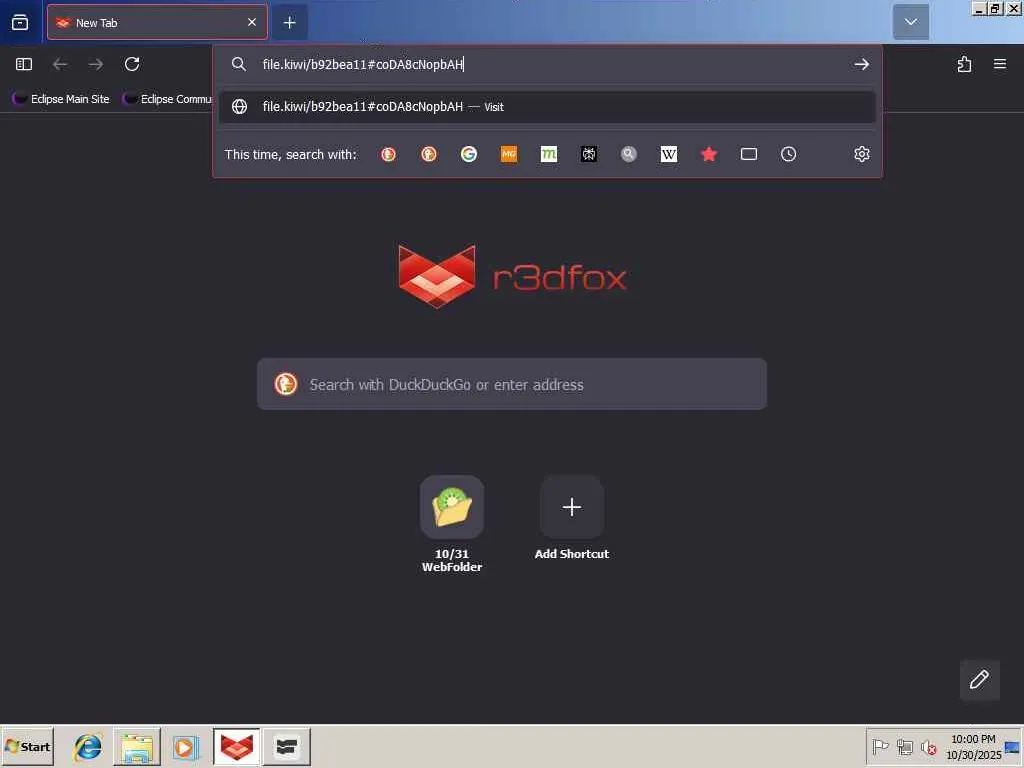Search this time with Wikipedia

click(x=669, y=154)
